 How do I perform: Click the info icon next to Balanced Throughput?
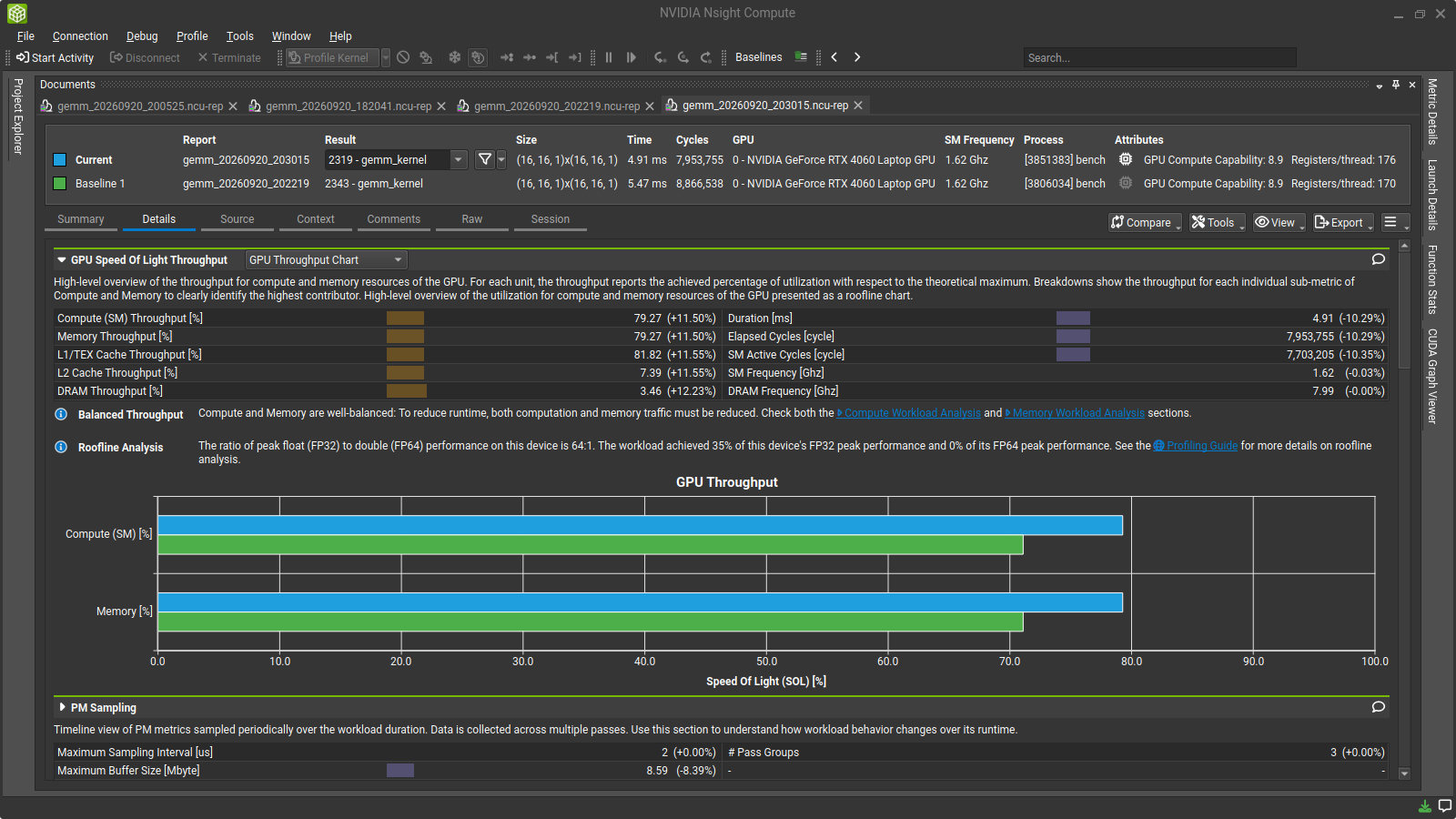61,414
